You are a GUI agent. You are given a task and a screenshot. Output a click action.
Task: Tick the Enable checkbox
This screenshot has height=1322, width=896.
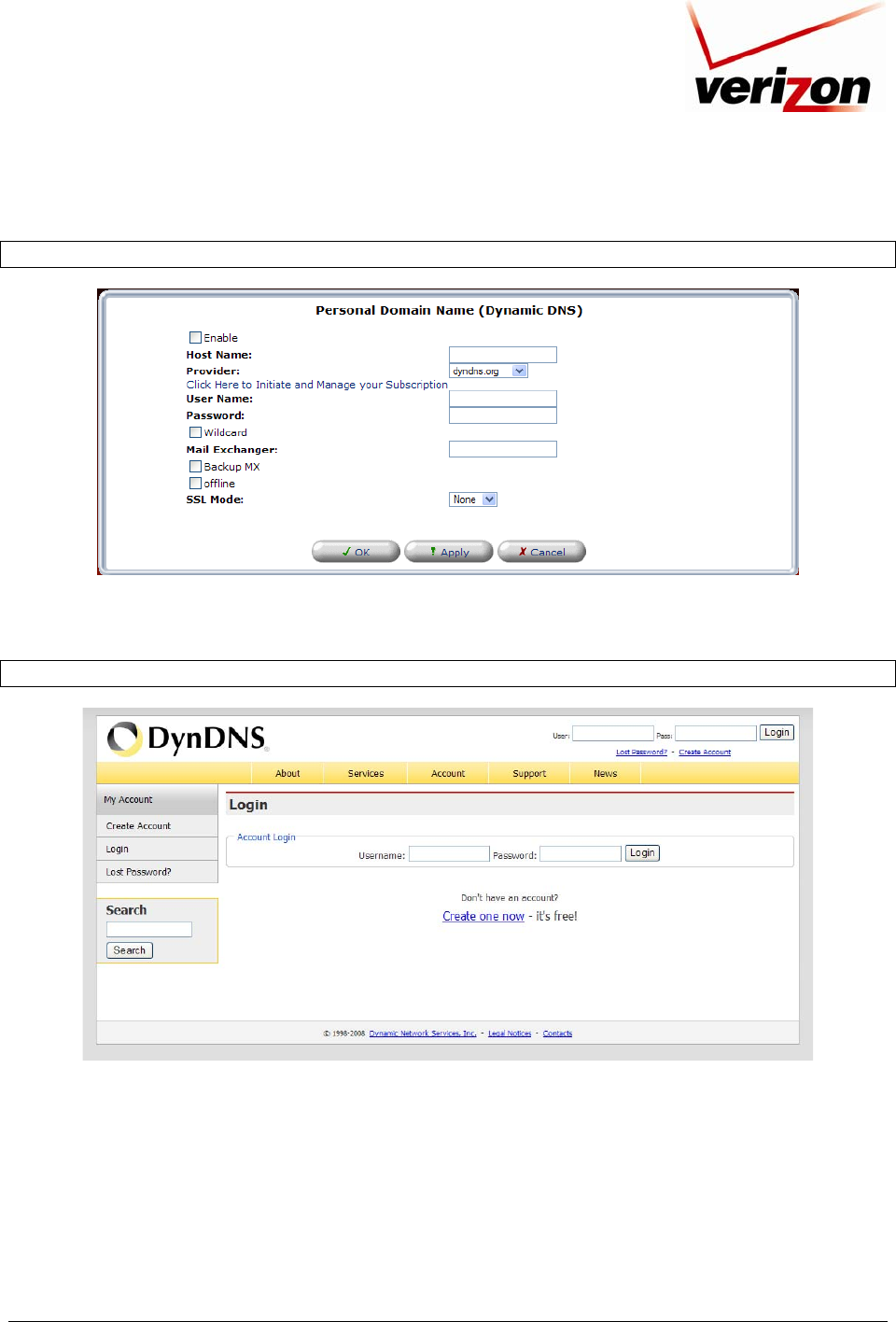195,338
